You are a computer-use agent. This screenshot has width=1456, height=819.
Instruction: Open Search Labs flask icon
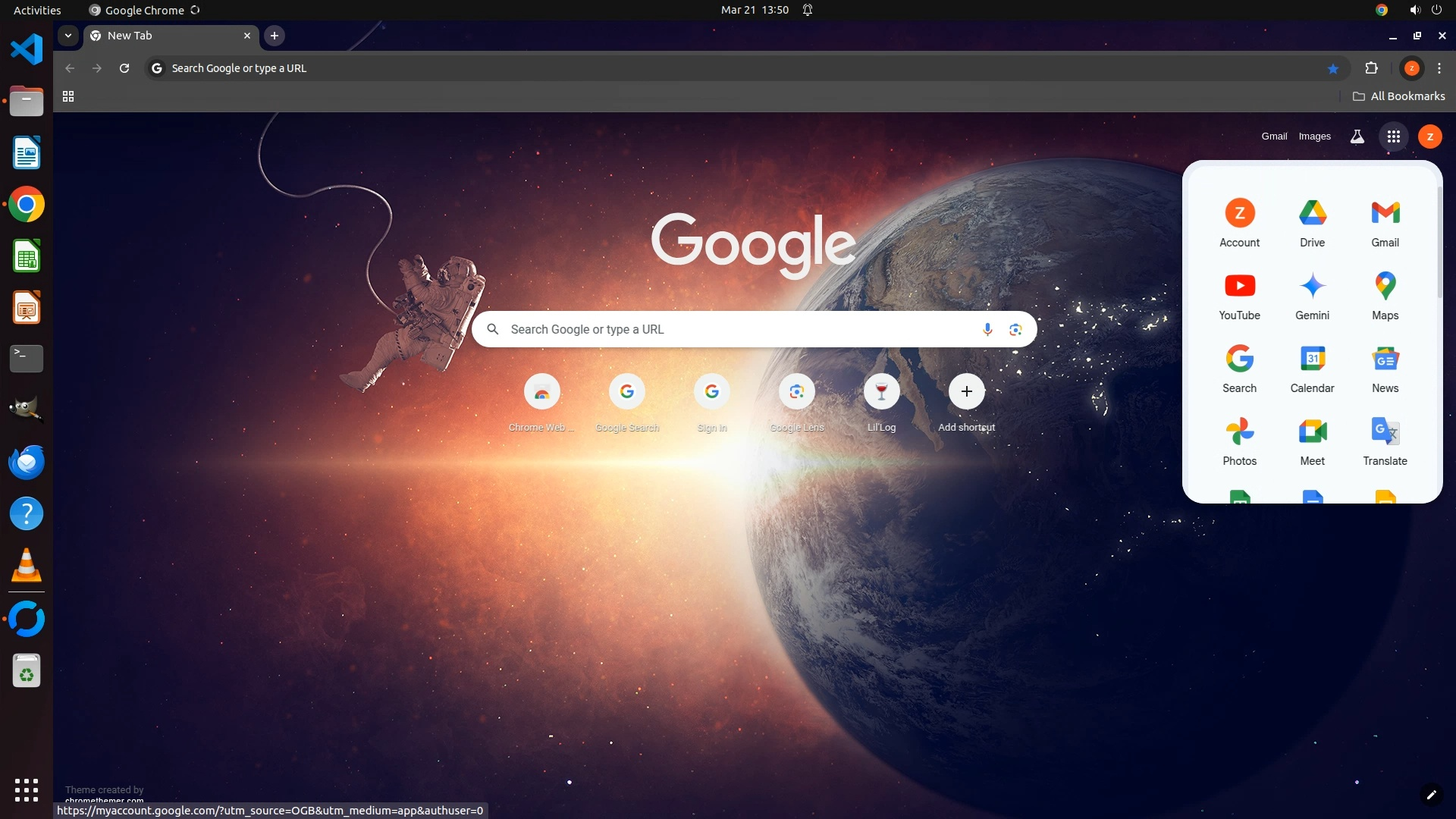point(1357,136)
